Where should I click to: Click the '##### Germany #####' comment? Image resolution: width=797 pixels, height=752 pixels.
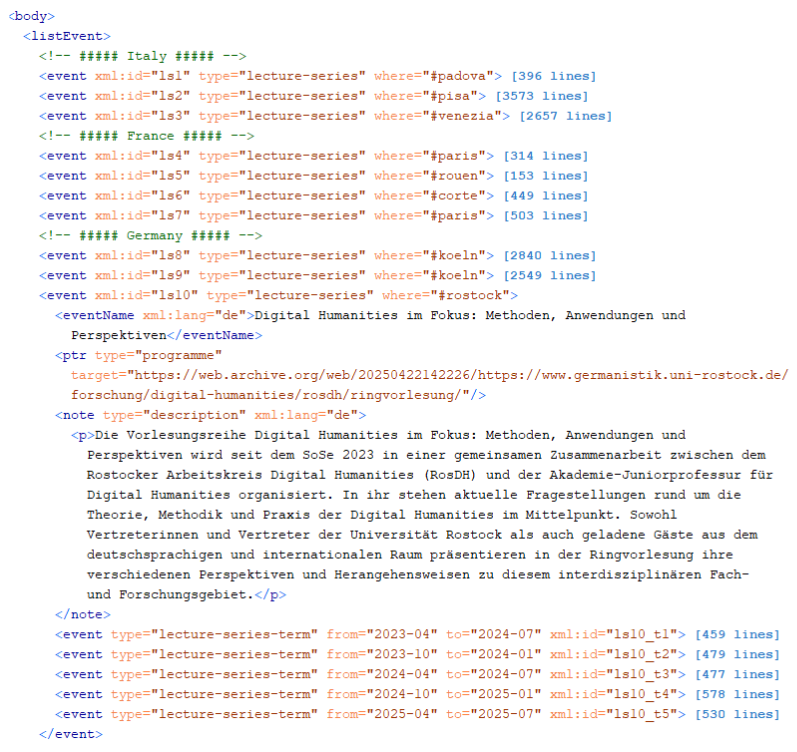point(151,236)
